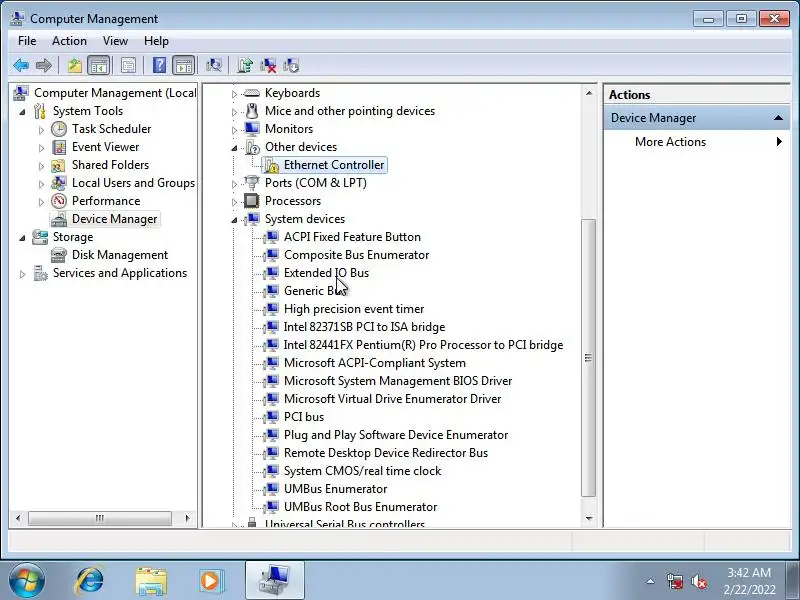Collapse the System Tools node
Screen dimensions: 800x600
tap(22, 112)
